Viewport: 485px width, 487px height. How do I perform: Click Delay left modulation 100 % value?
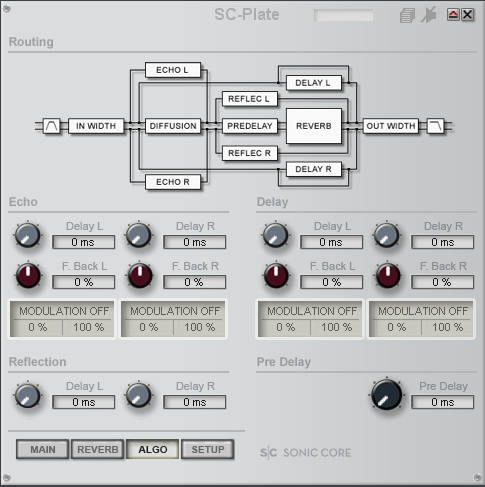point(336,327)
